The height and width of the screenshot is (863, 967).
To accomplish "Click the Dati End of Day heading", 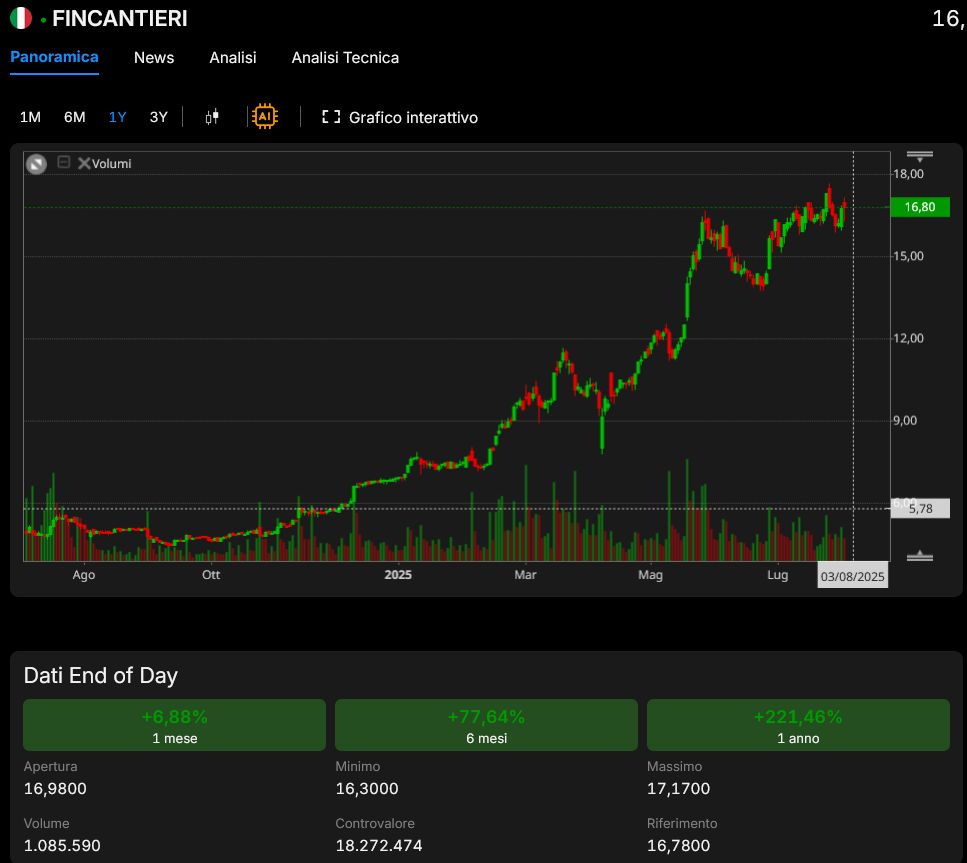I will tap(101, 675).
